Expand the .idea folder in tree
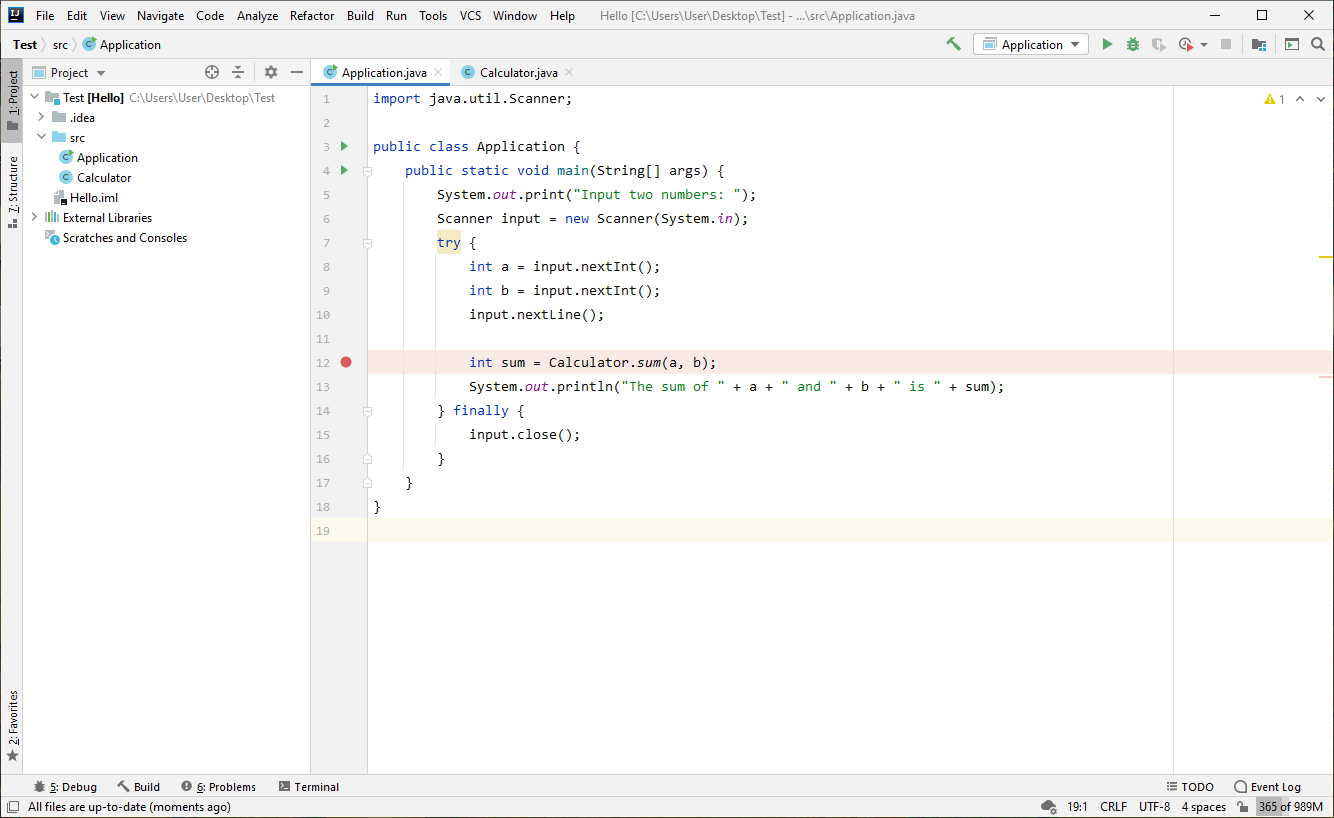This screenshot has height=818, width=1334. (x=41, y=117)
